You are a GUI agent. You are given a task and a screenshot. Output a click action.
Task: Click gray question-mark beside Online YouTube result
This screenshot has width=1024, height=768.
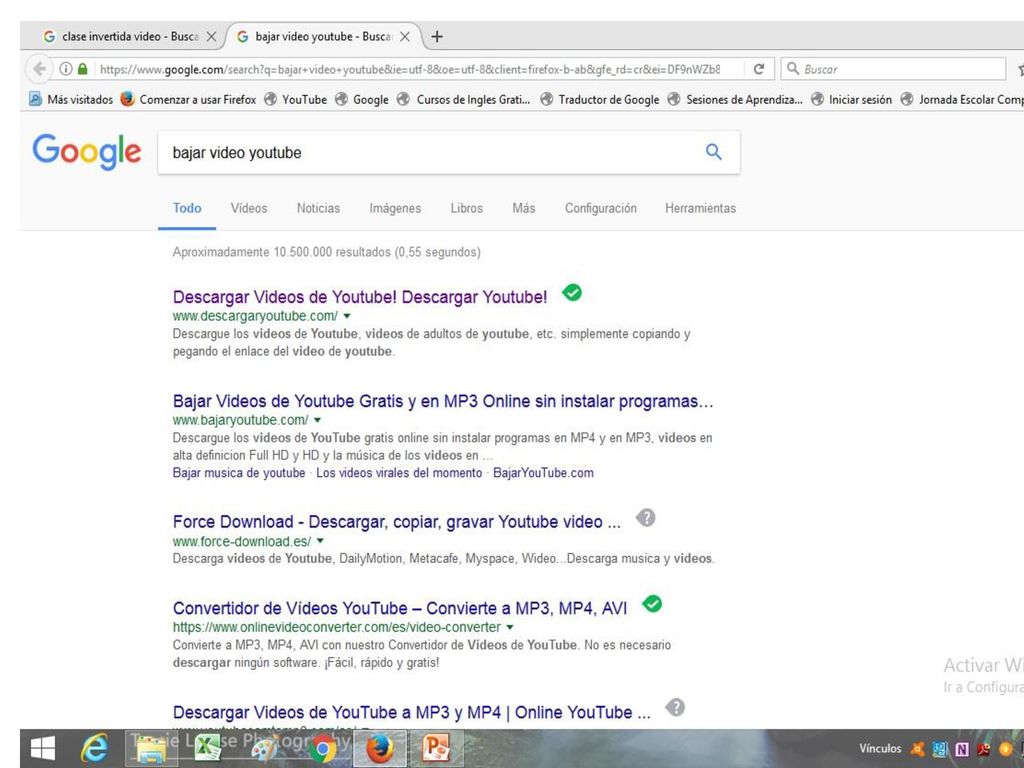pos(675,707)
